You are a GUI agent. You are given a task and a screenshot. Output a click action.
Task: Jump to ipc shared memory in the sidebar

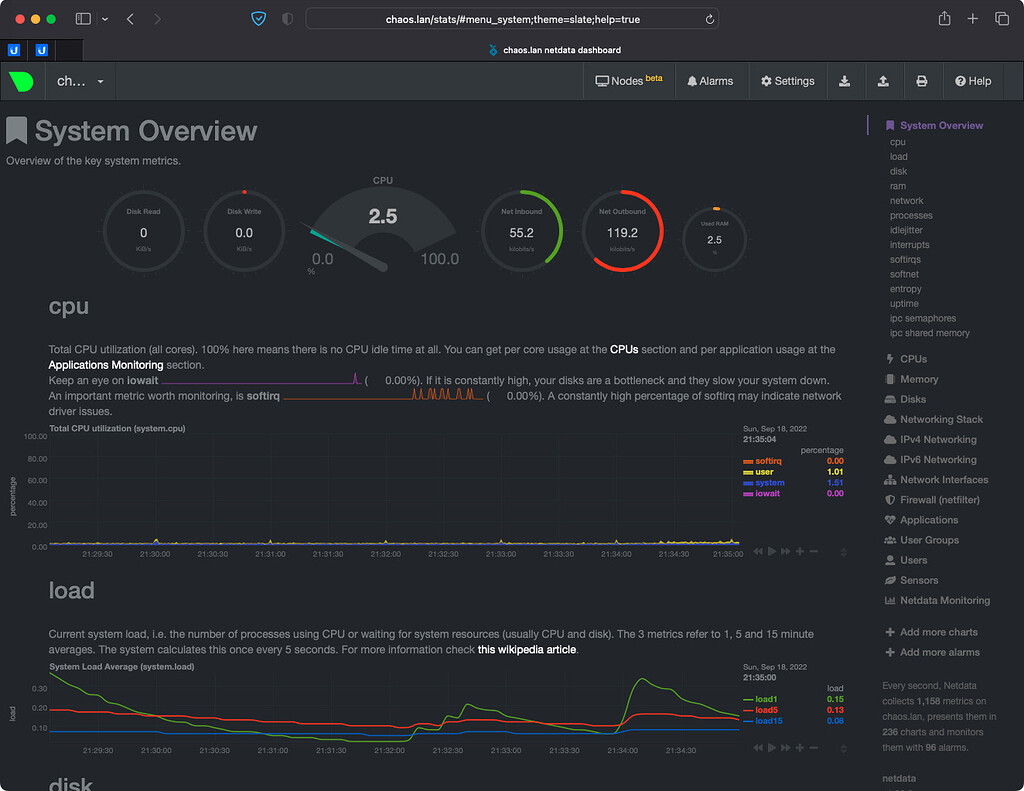[929, 333]
